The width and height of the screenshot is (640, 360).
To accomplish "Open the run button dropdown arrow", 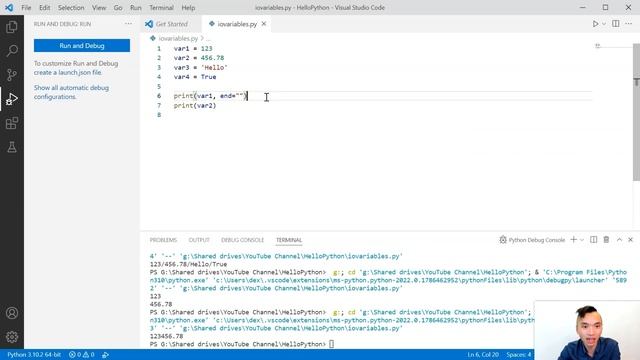I will coord(604,24).
